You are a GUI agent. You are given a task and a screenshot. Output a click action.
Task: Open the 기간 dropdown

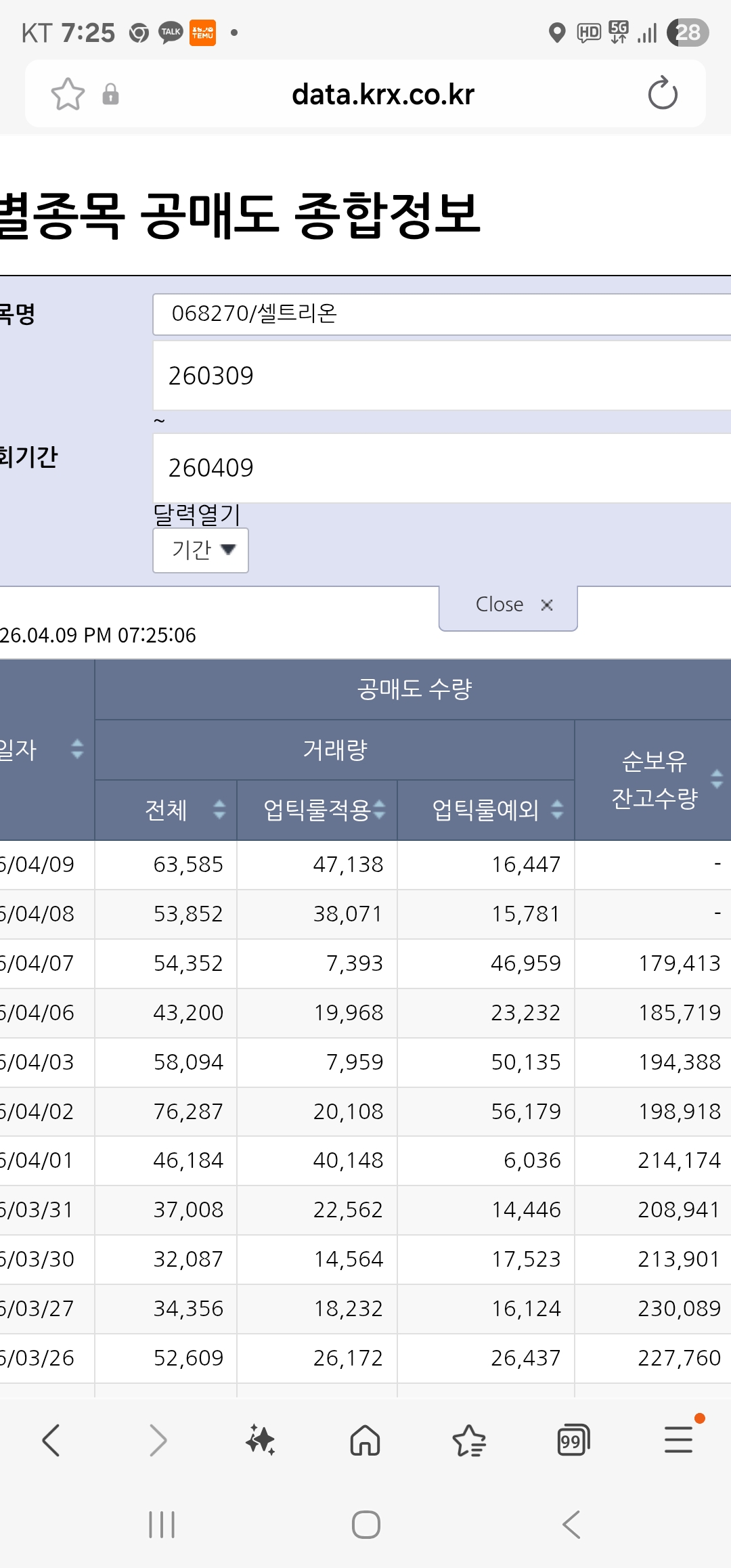pyautogui.click(x=201, y=550)
